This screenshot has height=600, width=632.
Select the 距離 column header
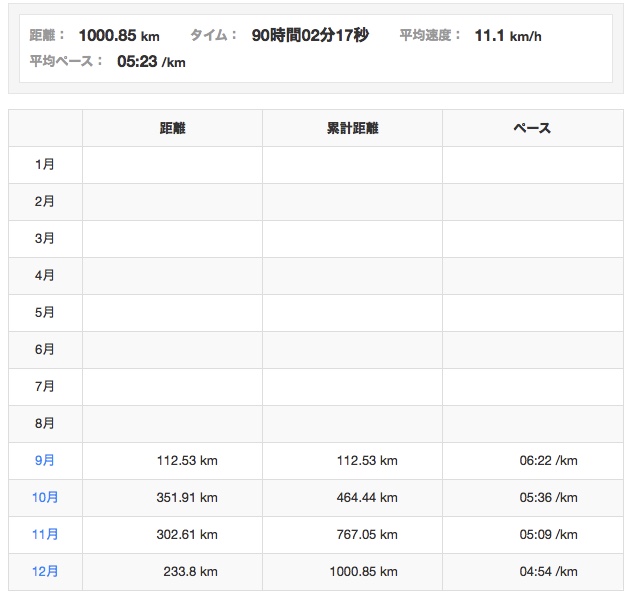coord(173,128)
